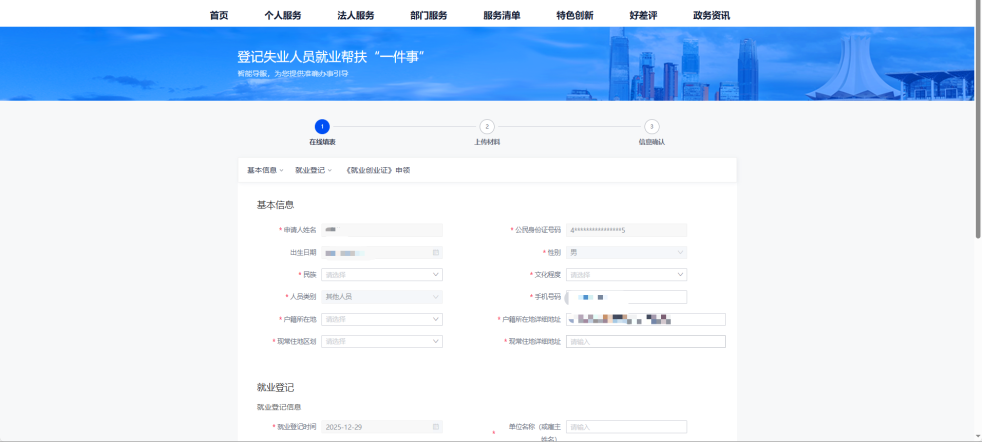Click the 户籍所在地详细地址 input field
Screen dimensions: 982x442
tap(646, 319)
